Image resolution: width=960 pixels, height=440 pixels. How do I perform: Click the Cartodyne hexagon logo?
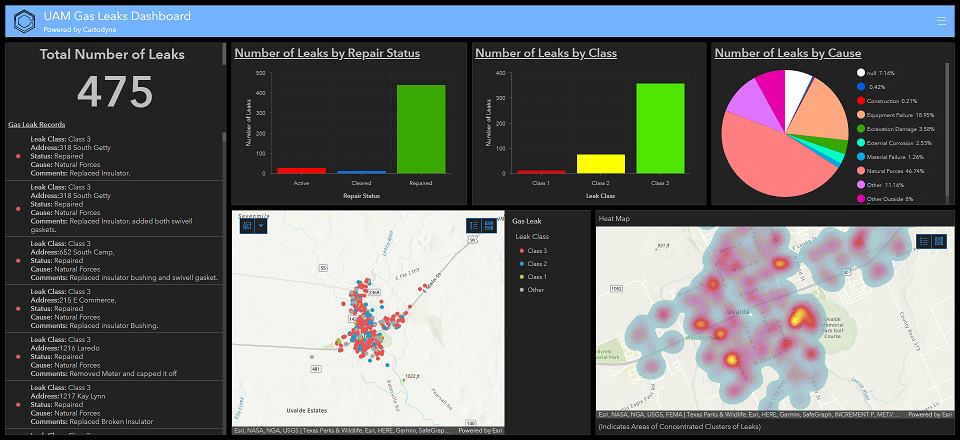[24, 21]
